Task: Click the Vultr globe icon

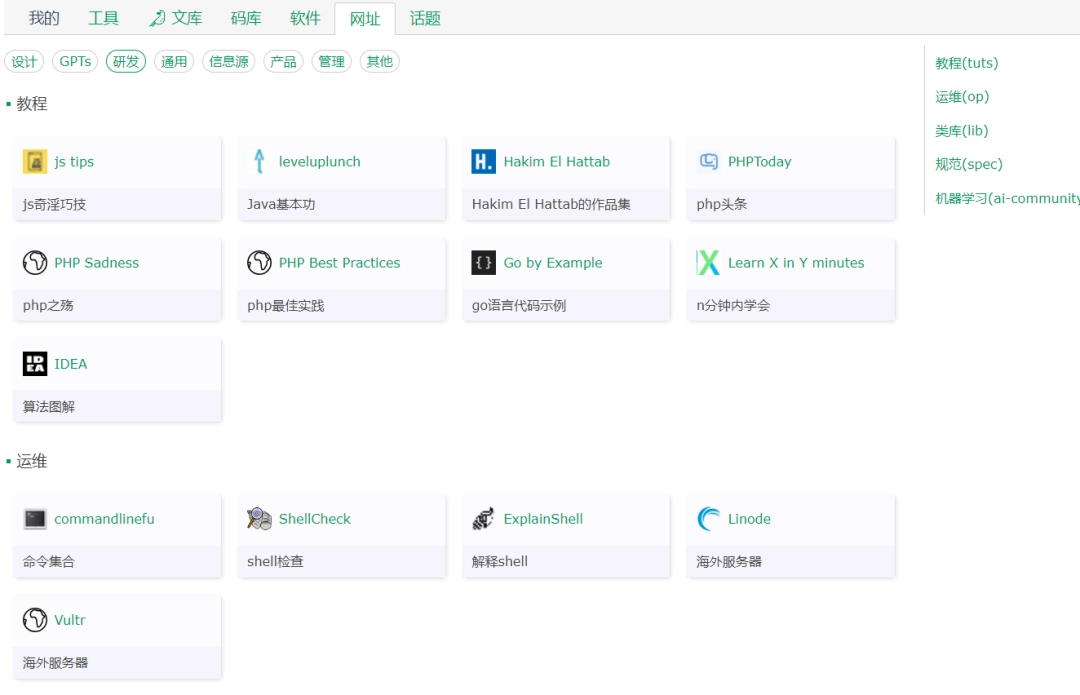Action: (x=34, y=621)
